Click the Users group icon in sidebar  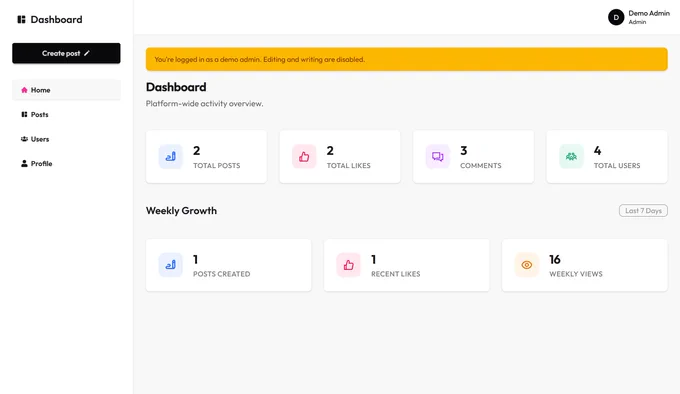[x=24, y=139]
